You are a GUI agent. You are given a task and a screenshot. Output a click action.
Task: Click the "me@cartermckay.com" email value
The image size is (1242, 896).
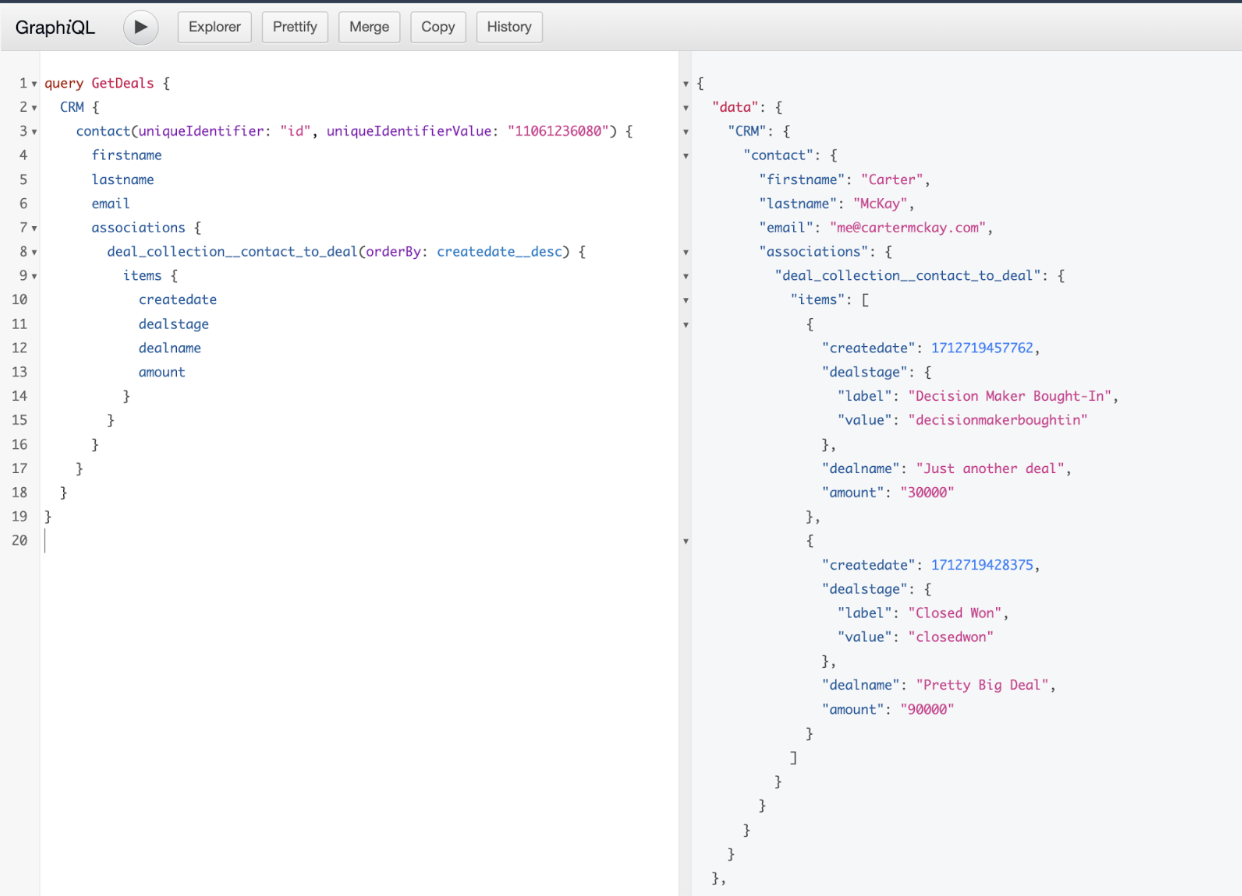909,228
